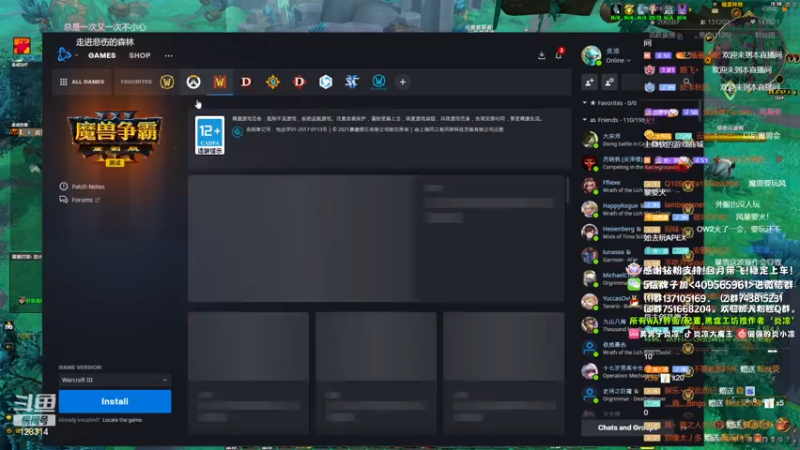Click the blue Install button
This screenshot has width=800, height=450.
(x=115, y=402)
